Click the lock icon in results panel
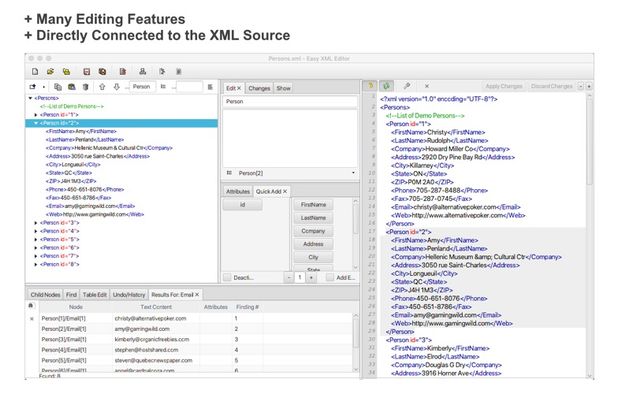Viewport: 618px width, 394px height. [x=31, y=306]
